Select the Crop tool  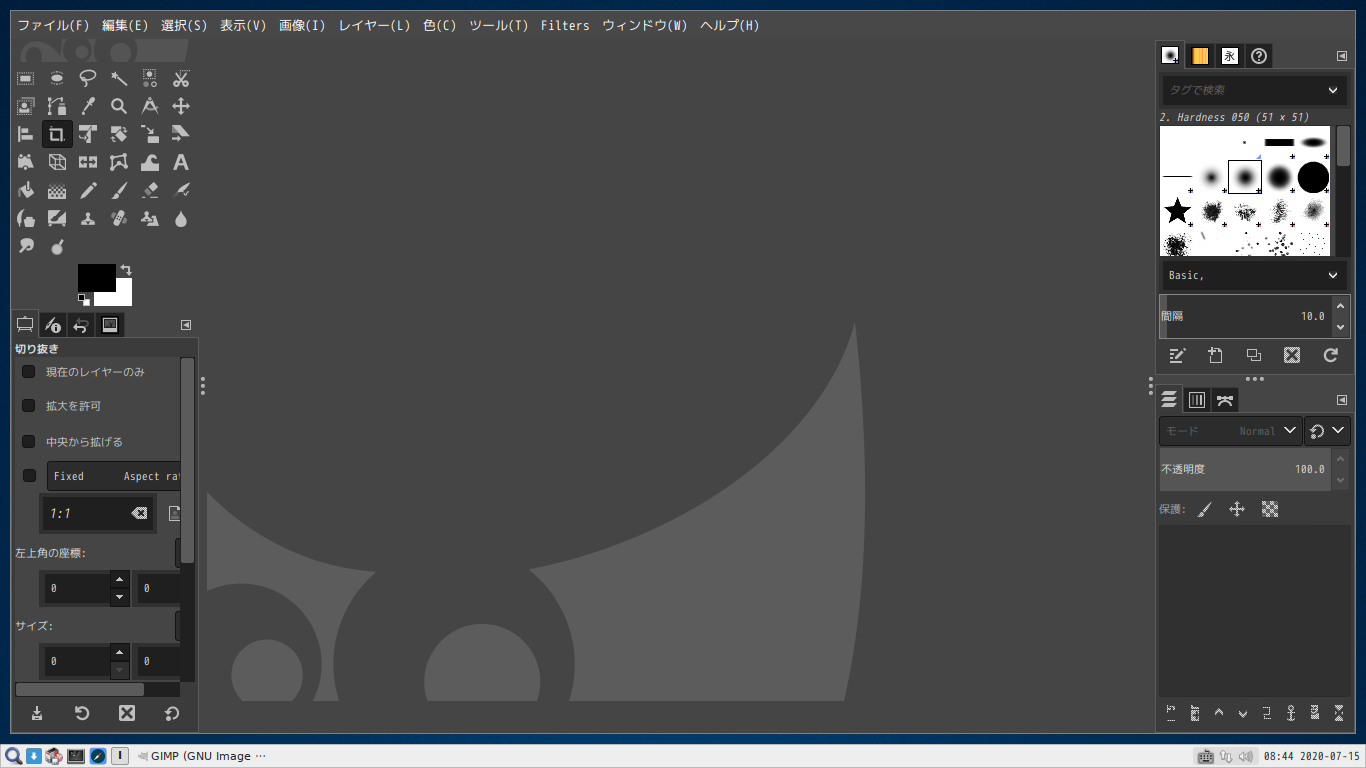coord(57,134)
